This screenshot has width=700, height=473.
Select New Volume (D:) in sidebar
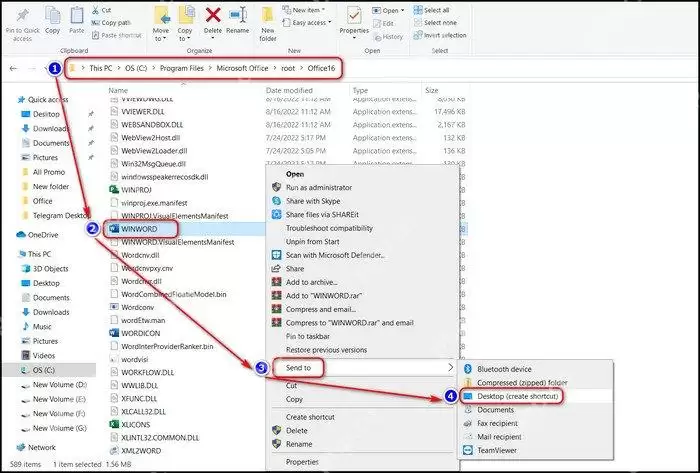coord(54,385)
